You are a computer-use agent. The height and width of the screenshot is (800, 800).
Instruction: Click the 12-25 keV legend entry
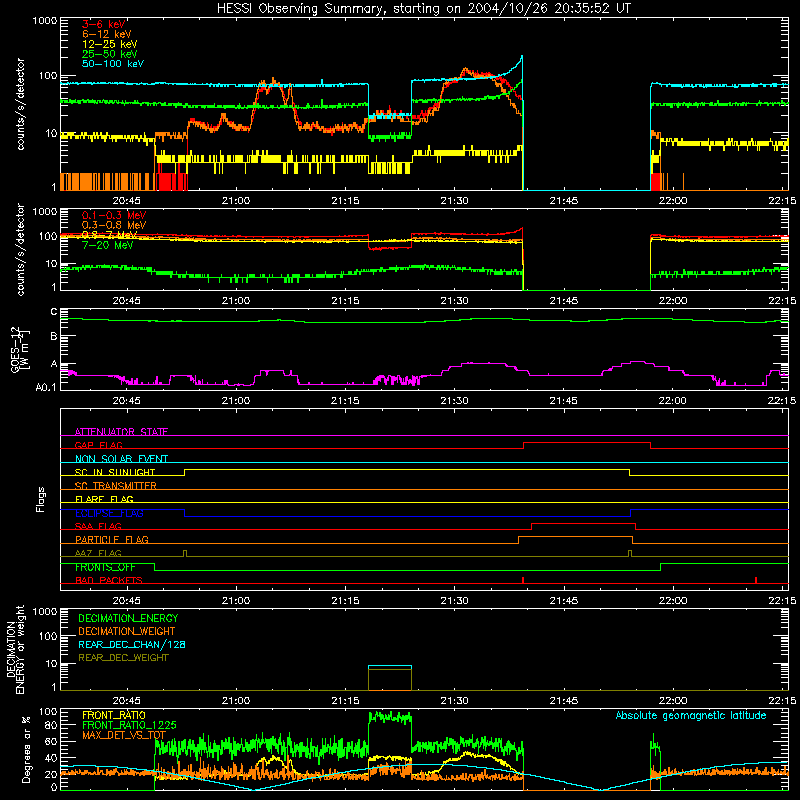110,44
